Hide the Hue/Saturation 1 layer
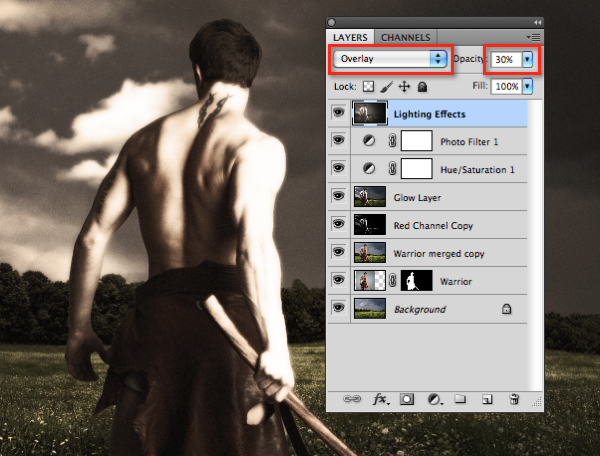Viewport: 600px width, 456px height. (339, 168)
